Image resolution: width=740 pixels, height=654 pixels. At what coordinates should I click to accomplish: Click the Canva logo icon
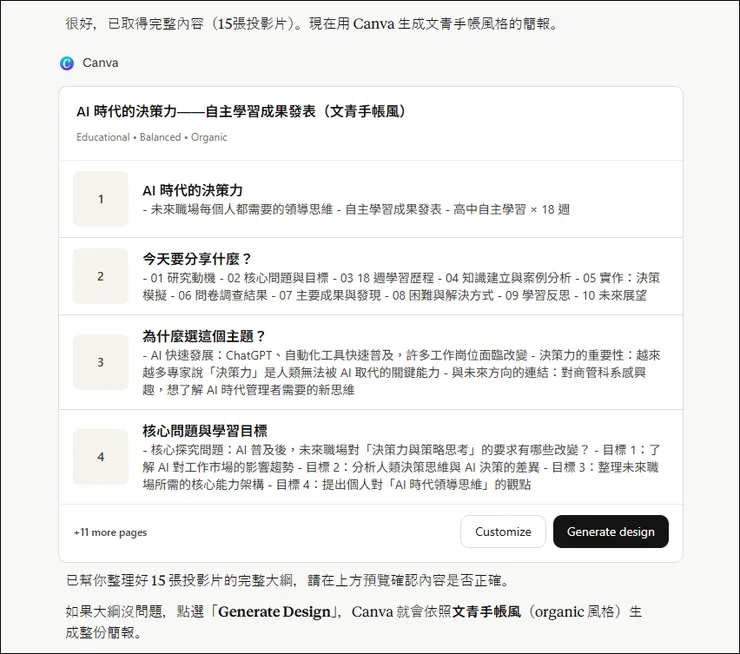pos(67,63)
